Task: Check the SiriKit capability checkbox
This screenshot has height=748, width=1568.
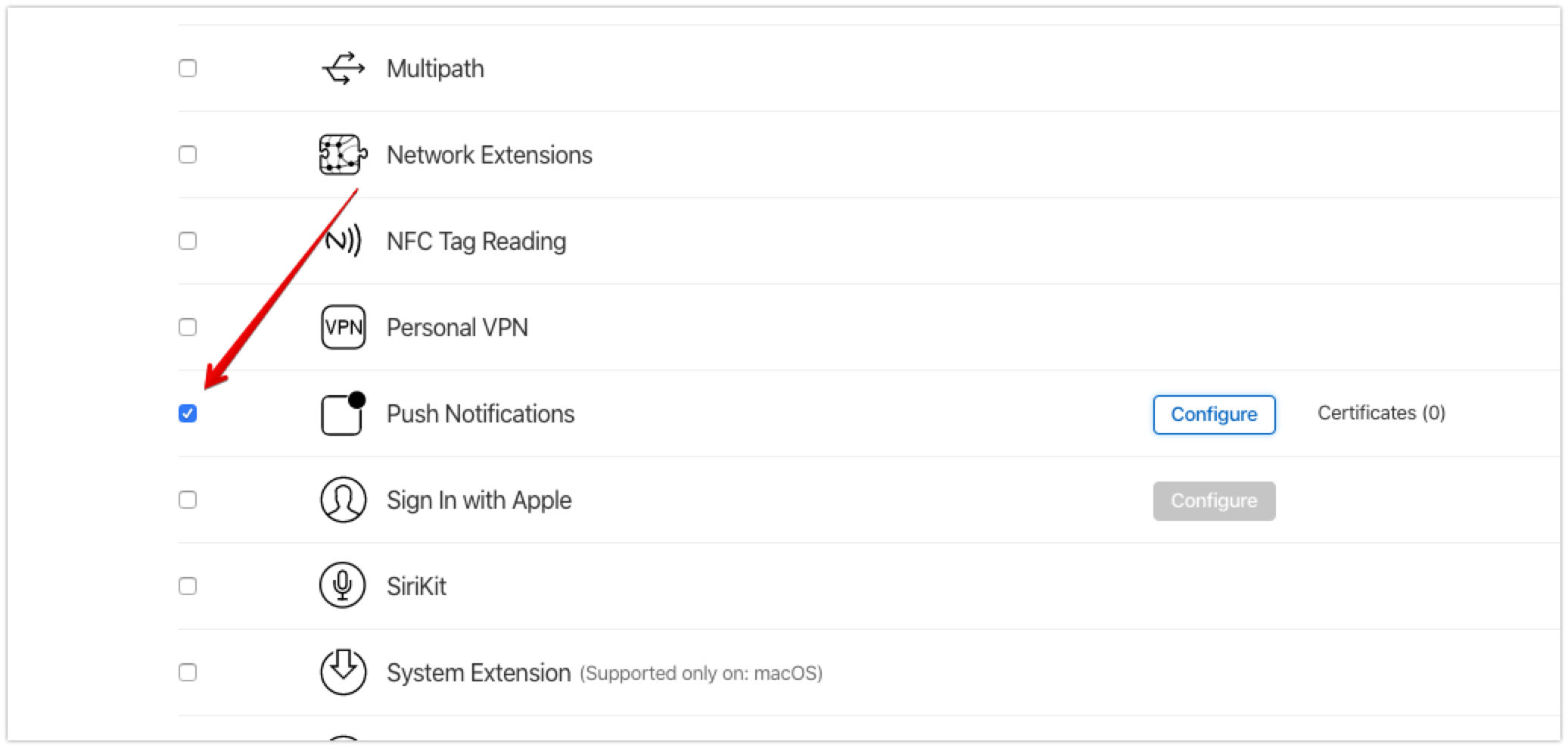Action: pos(188,585)
